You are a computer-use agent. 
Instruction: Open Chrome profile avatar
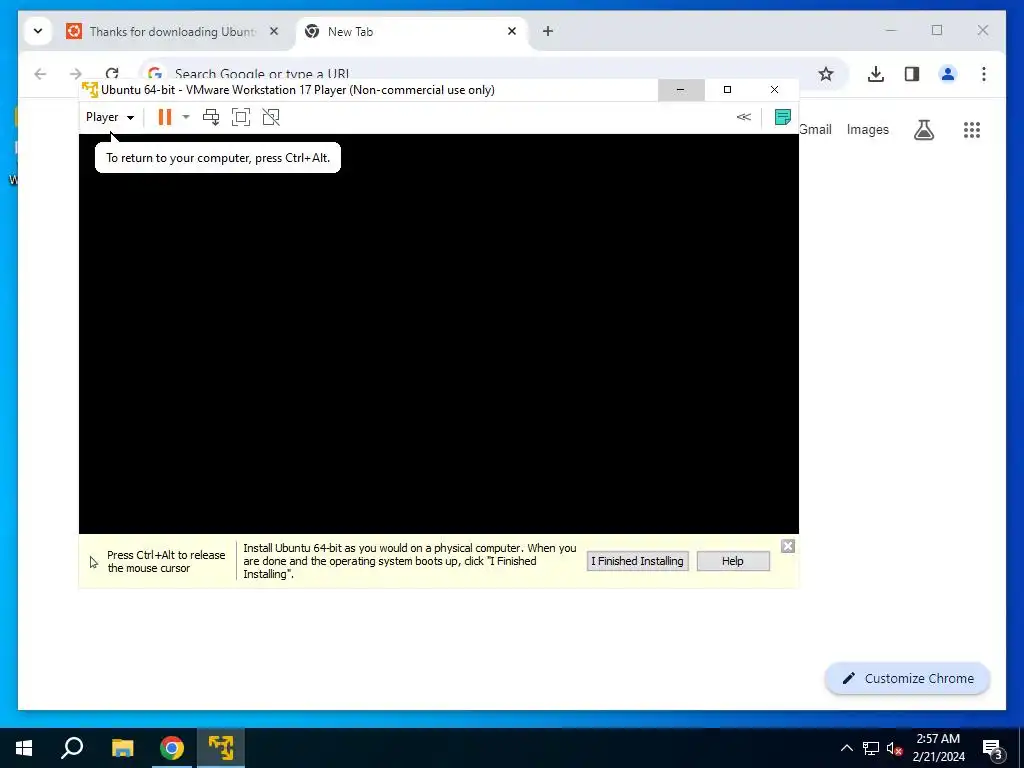[x=948, y=74]
